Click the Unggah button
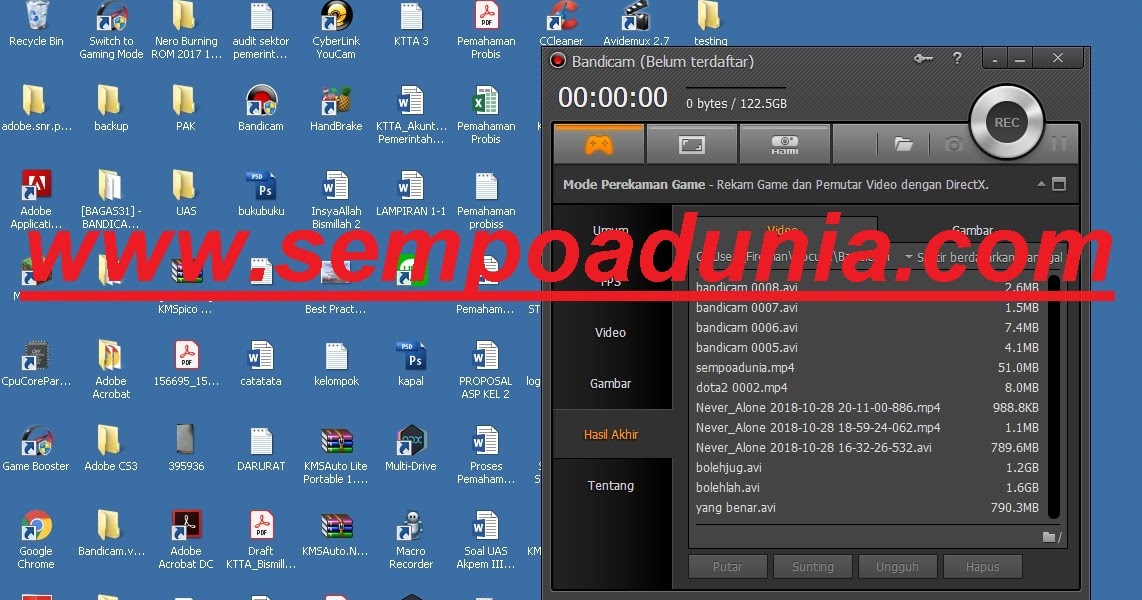Screen dimensions: 1142x600 click(897, 567)
